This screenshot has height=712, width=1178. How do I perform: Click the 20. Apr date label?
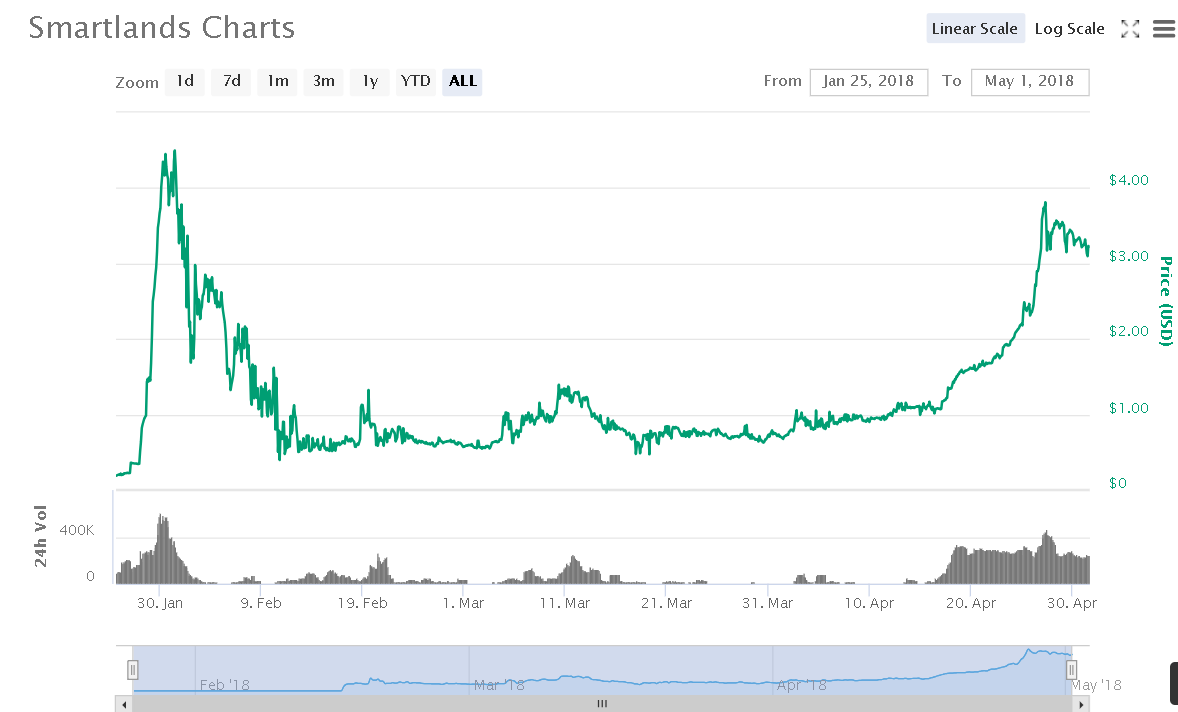pos(971,603)
